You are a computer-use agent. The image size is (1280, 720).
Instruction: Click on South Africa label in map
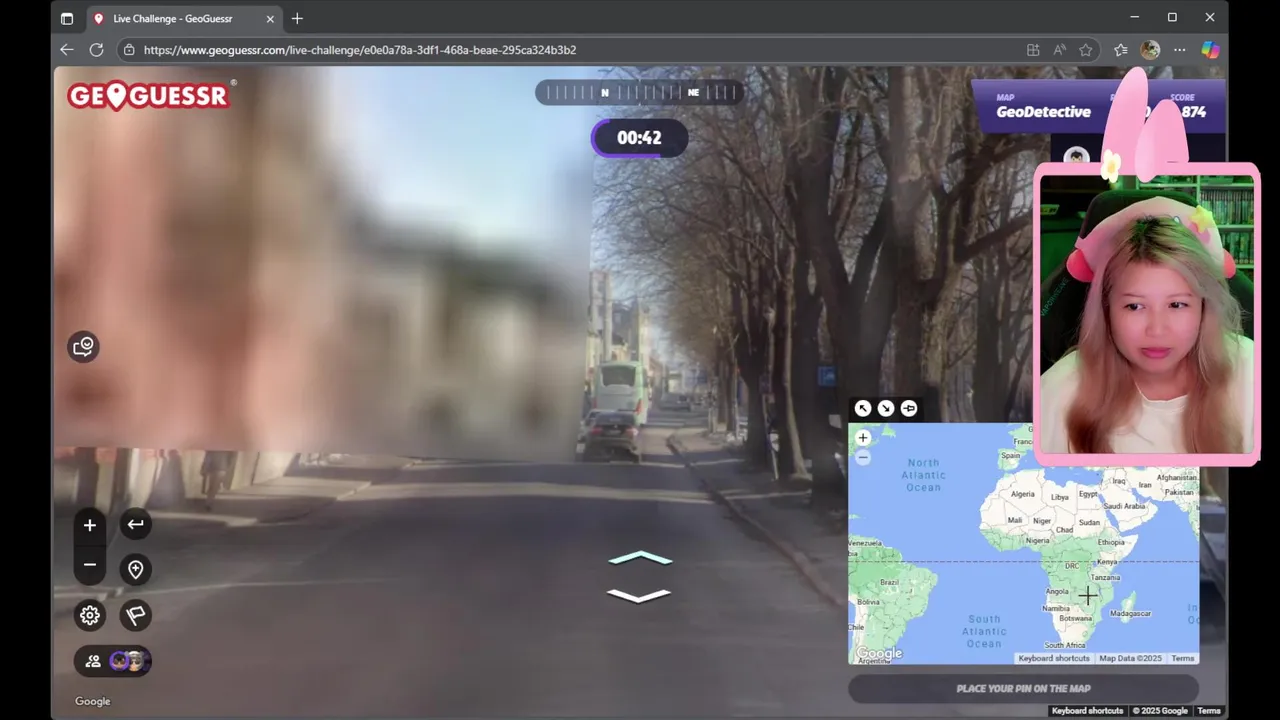pyautogui.click(x=1066, y=645)
